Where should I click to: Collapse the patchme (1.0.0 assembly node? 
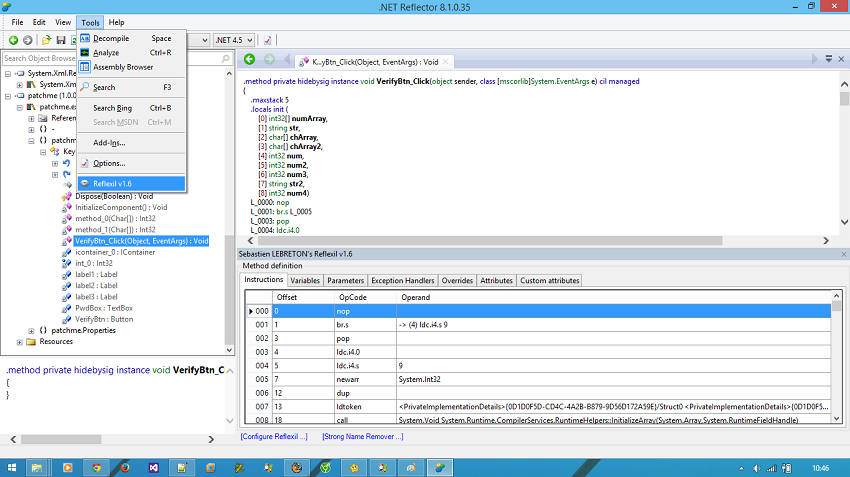[8, 96]
